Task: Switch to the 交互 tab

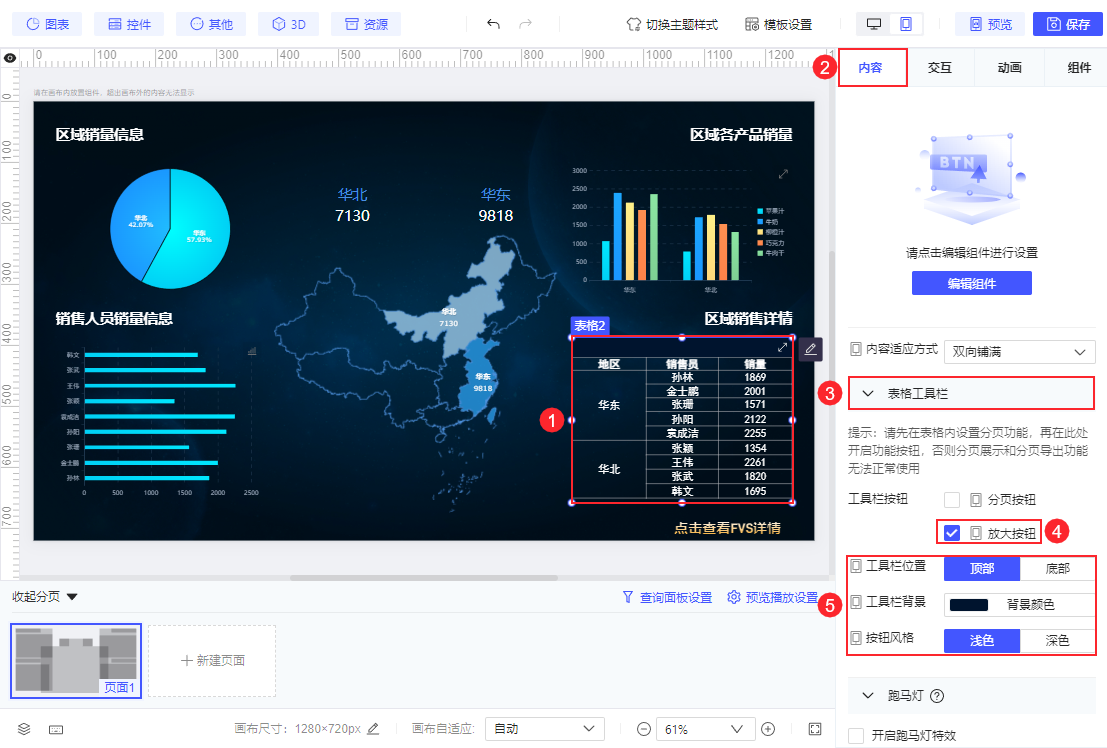Action: [939, 68]
